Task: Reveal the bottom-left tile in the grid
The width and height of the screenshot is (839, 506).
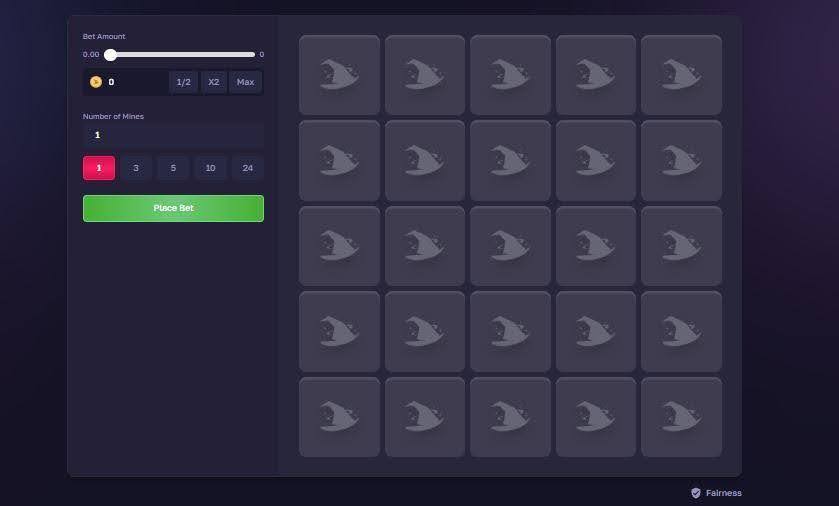Action: [339, 417]
